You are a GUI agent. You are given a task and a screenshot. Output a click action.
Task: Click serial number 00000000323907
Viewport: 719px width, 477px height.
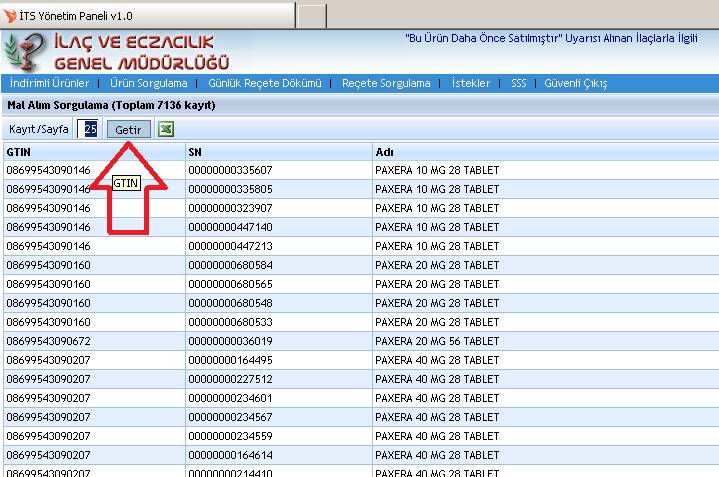(x=230, y=208)
